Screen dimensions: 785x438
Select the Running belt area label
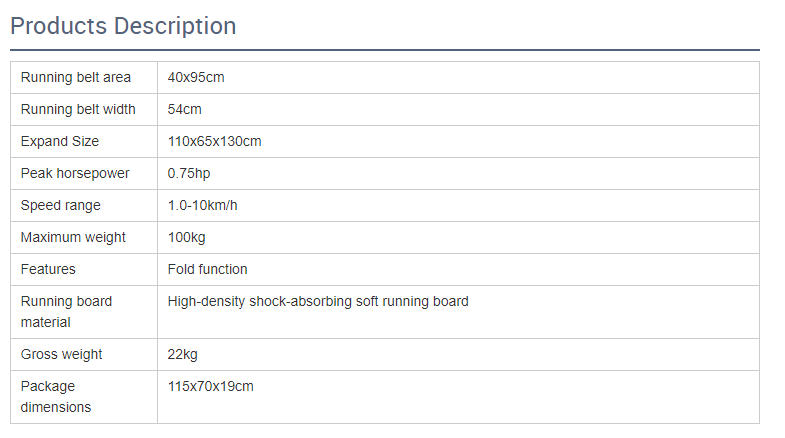(75, 78)
